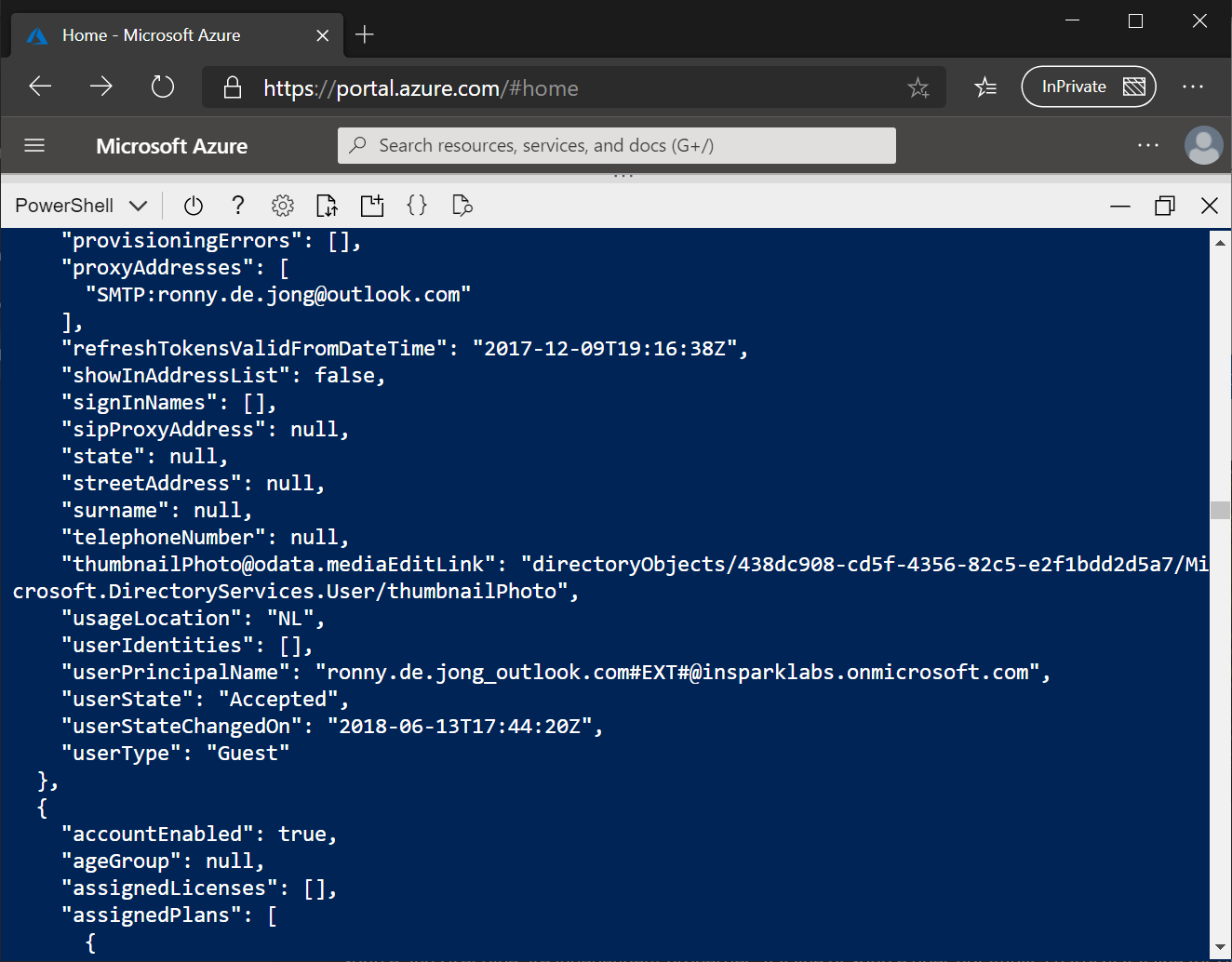
Task: Click the account avatar in Azure header
Action: [1203, 145]
